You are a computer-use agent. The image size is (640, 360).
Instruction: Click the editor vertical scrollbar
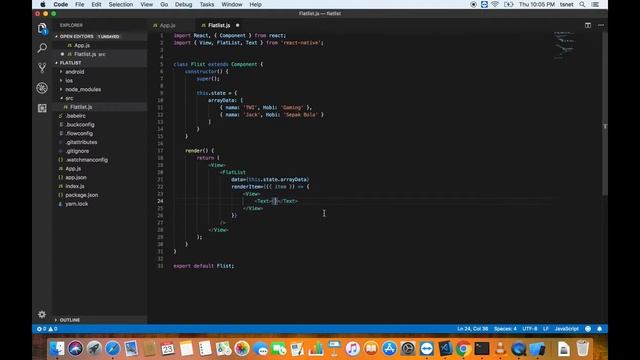[x=605, y=113]
